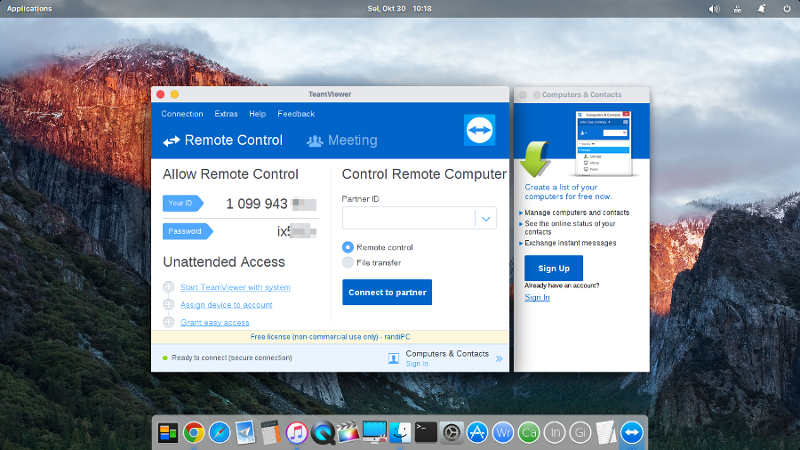Click the Sign Up button in Computers & Contacts window
The width and height of the screenshot is (800, 450).
pyautogui.click(x=554, y=268)
